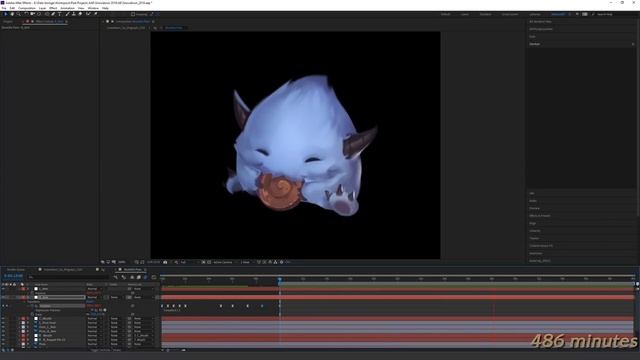640x360 pixels.
Task: Toggle frame blending for the composition
Action: pos(139,277)
